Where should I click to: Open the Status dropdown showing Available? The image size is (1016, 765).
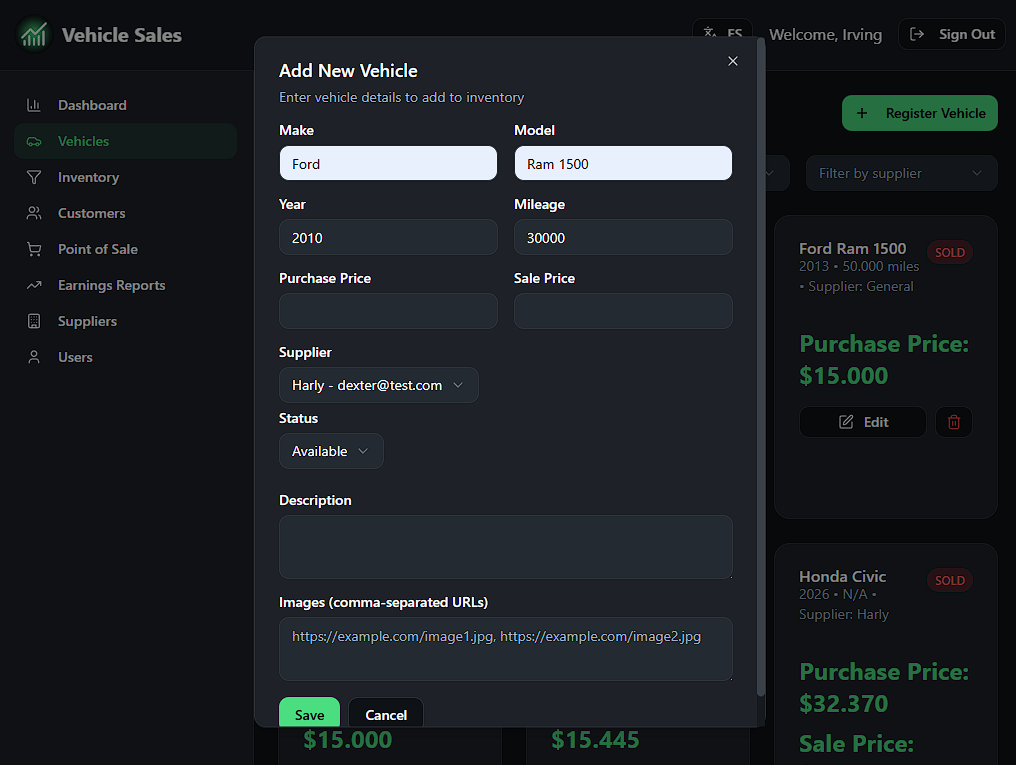pos(331,451)
